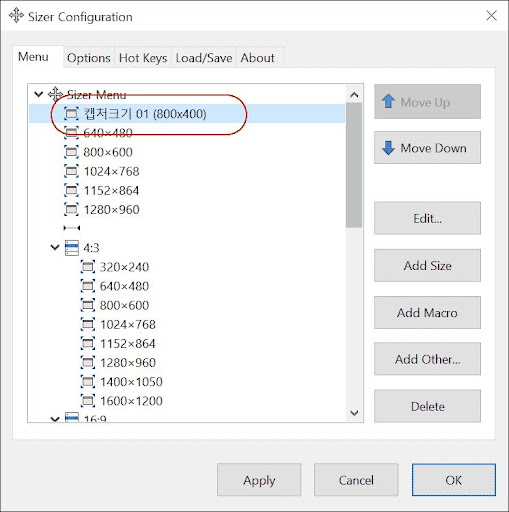Click Add Other...
Screen dimensions: 509x512
coord(427,359)
